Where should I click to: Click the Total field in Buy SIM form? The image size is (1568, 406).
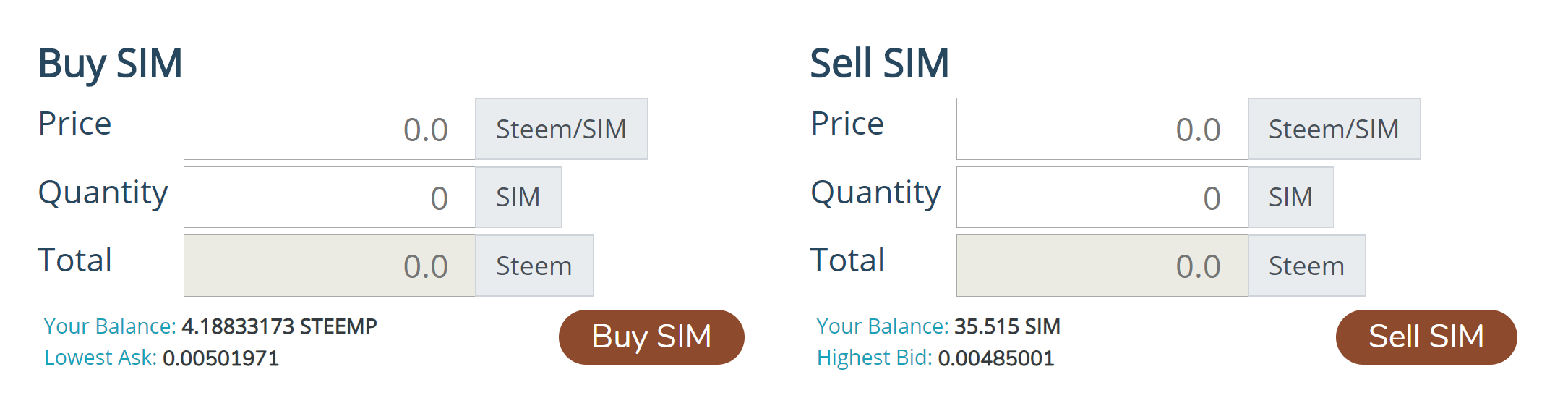(330, 266)
